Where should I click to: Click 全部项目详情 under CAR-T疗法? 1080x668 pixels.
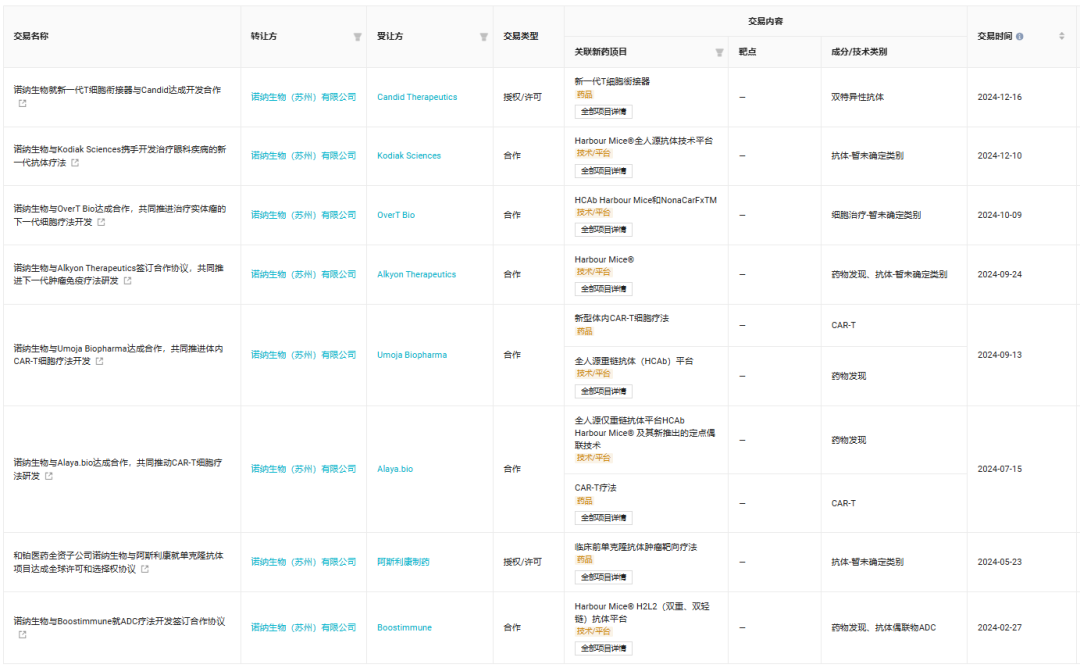click(x=603, y=518)
